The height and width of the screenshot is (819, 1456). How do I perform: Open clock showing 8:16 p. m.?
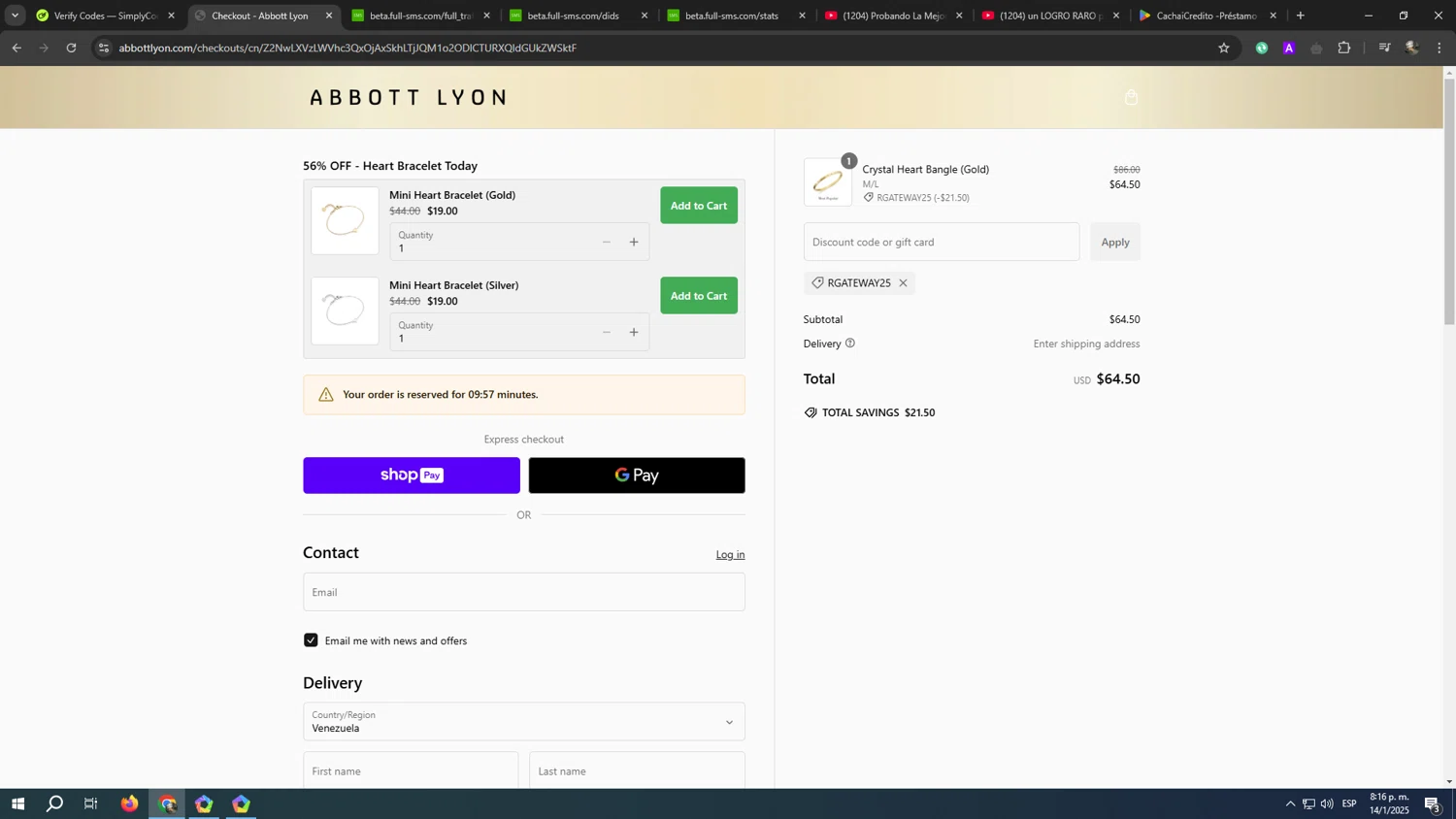[1389, 803]
